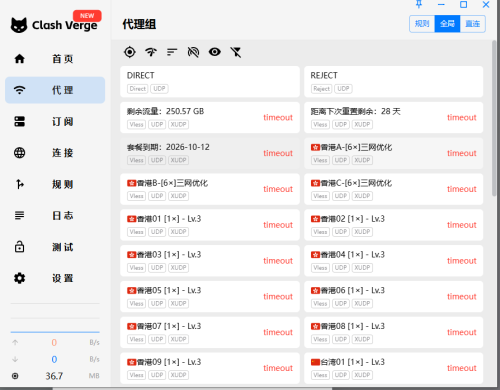Click the Reject tag on the REJECT card
Screen dimensions: 500x390
tap(321, 89)
